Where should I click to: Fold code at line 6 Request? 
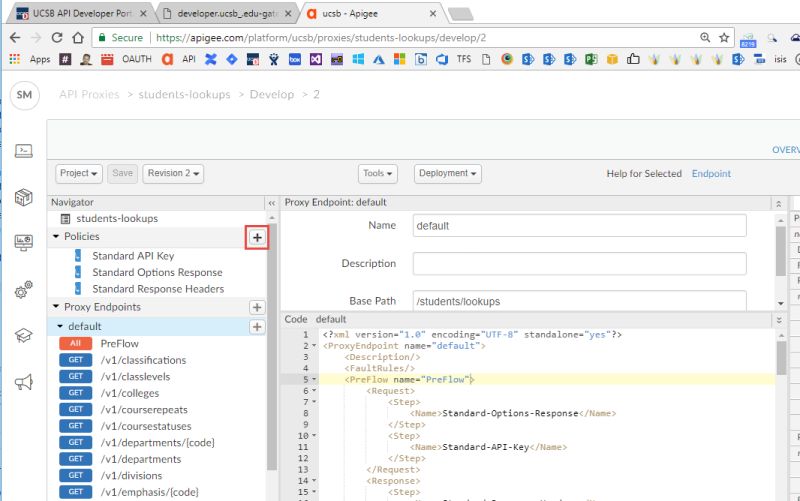pyautogui.click(x=314, y=391)
